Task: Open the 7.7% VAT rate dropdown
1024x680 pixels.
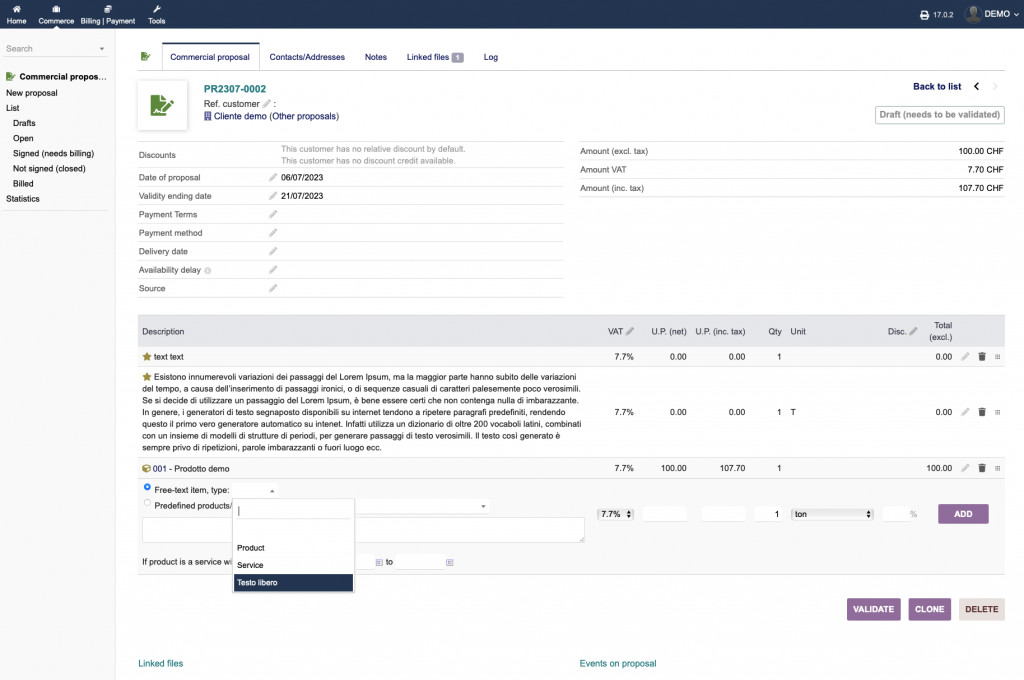Action: click(615, 514)
